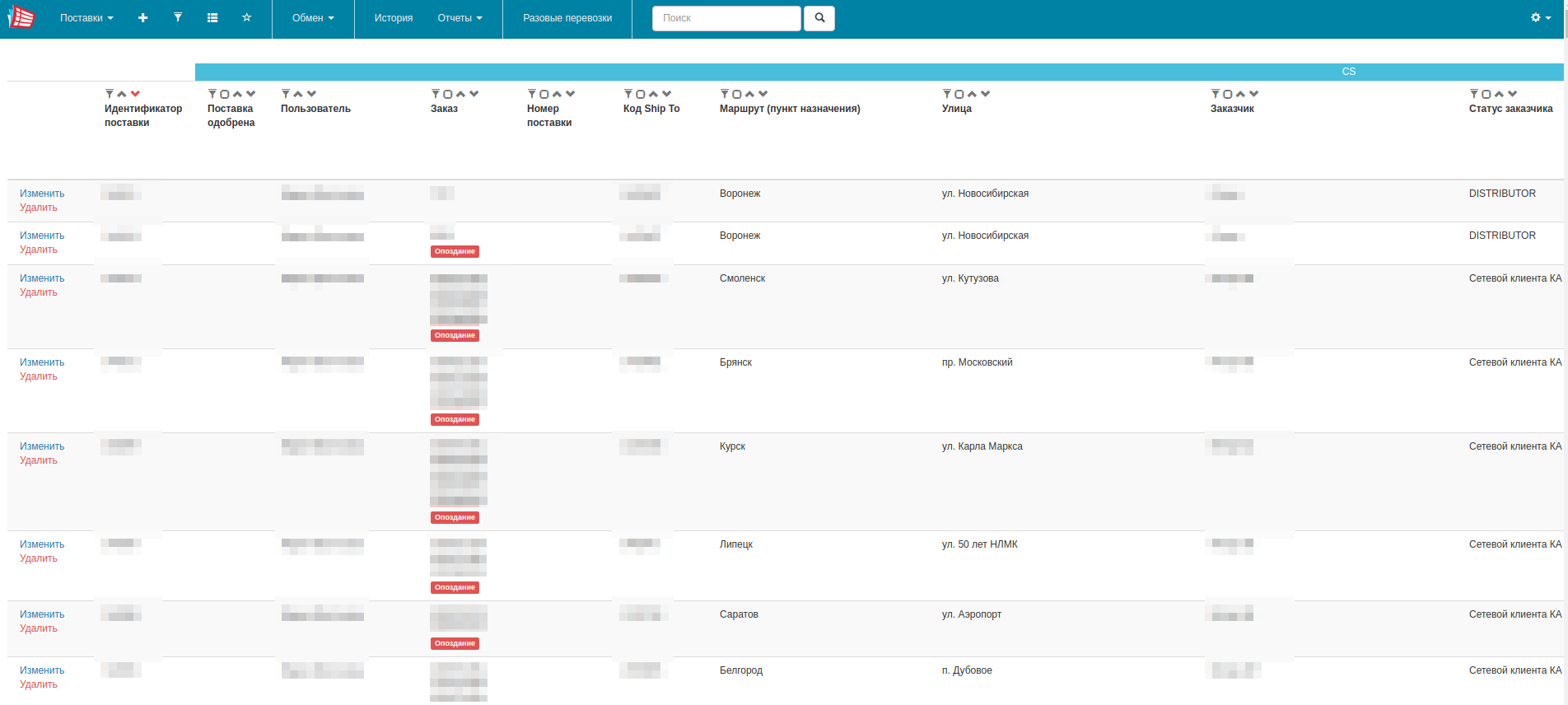Open the Обмен dropdown menu
The width and height of the screenshot is (1568, 705).
click(313, 18)
